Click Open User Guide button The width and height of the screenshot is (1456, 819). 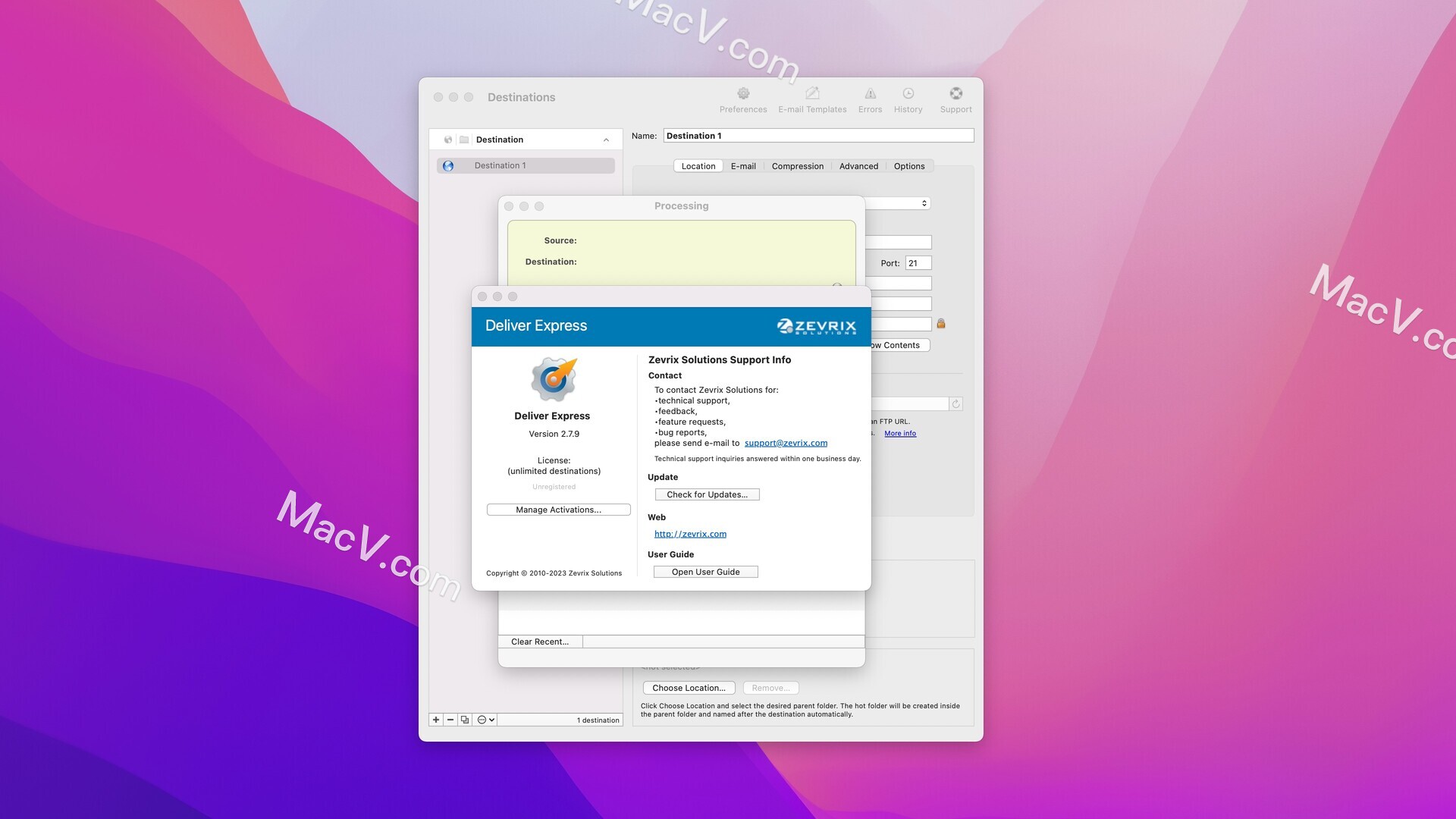pyautogui.click(x=705, y=572)
